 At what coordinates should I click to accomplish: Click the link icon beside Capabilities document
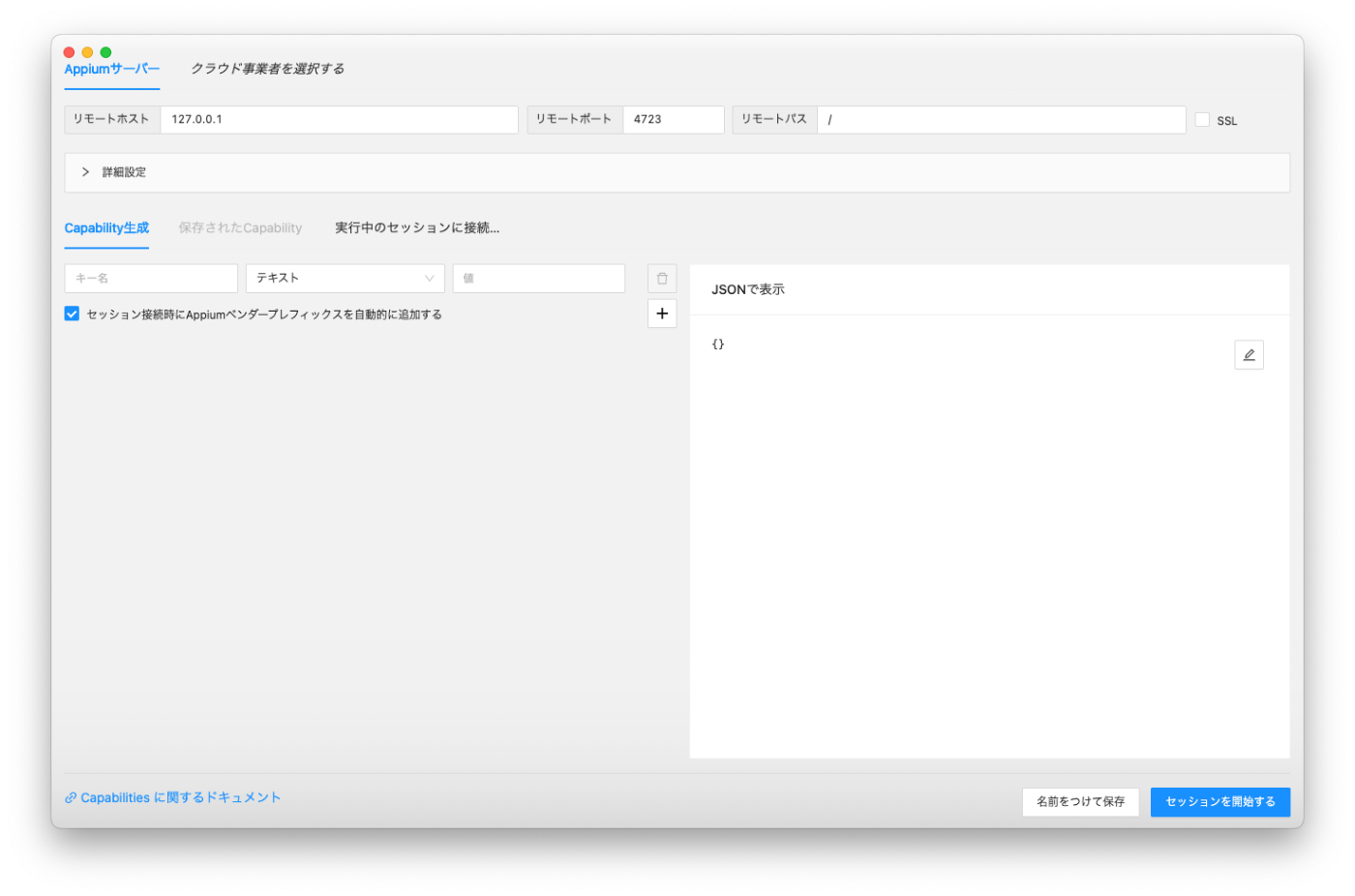(71, 798)
